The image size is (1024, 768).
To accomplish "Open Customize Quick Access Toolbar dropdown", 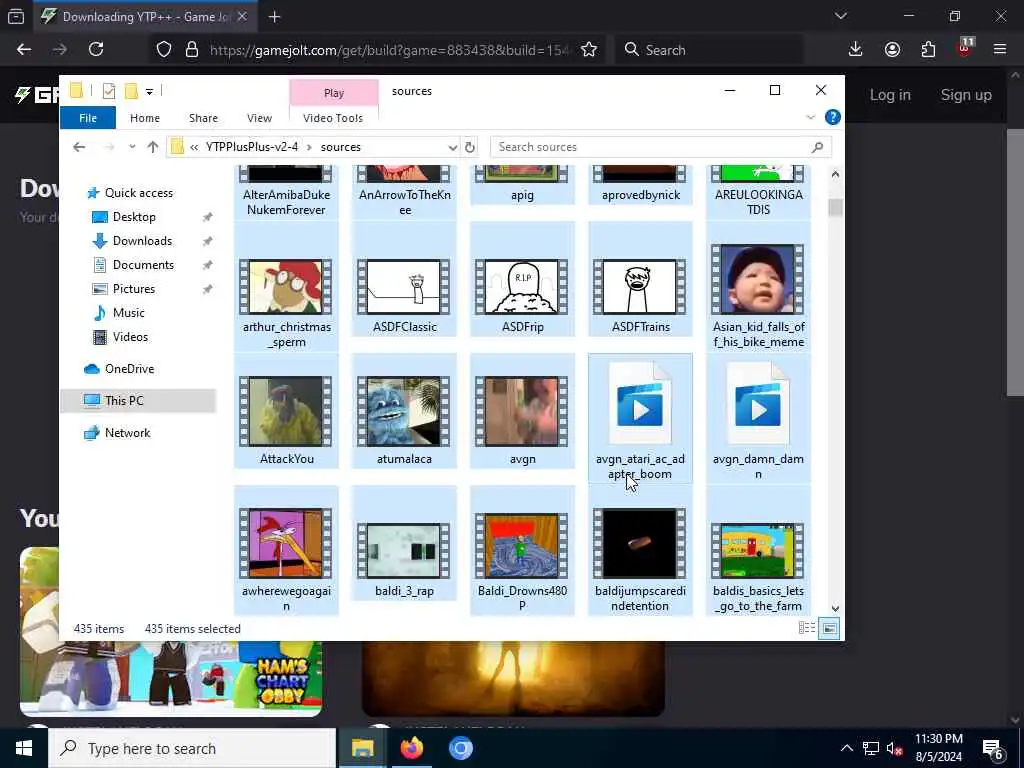I will pos(150,91).
